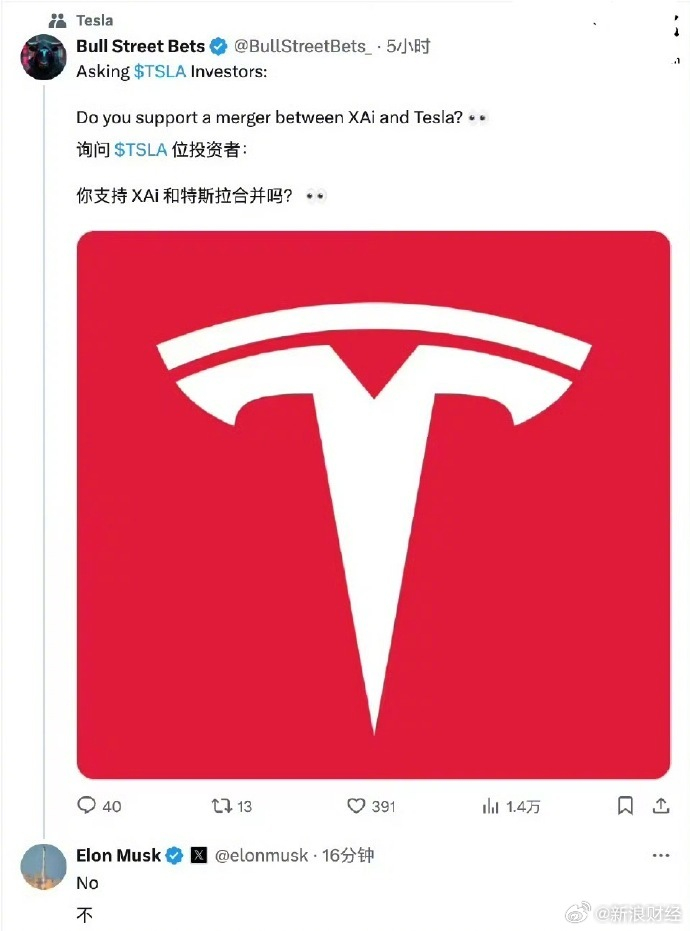Open the Bull Street Bets profile name

click(x=140, y=46)
